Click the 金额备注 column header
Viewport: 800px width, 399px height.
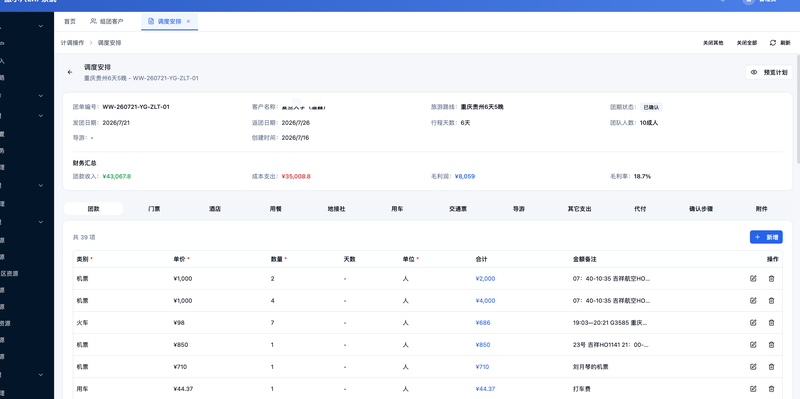(x=585, y=259)
